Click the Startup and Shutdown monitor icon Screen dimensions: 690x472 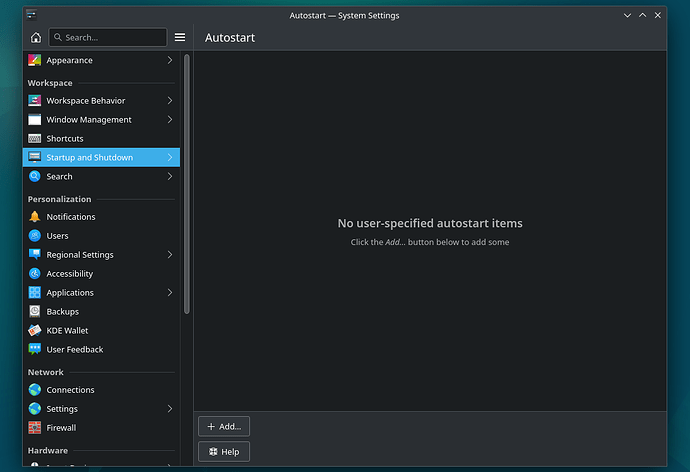[34, 157]
